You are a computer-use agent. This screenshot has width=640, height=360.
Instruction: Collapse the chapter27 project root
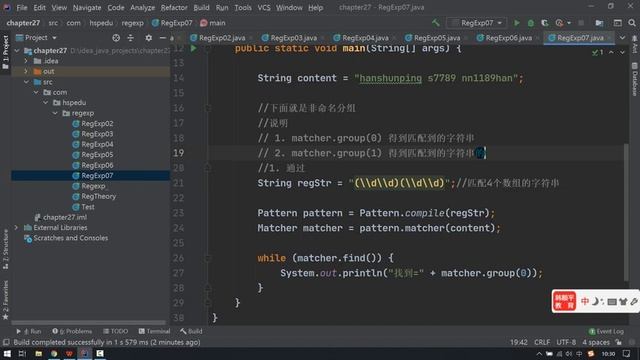17,51
